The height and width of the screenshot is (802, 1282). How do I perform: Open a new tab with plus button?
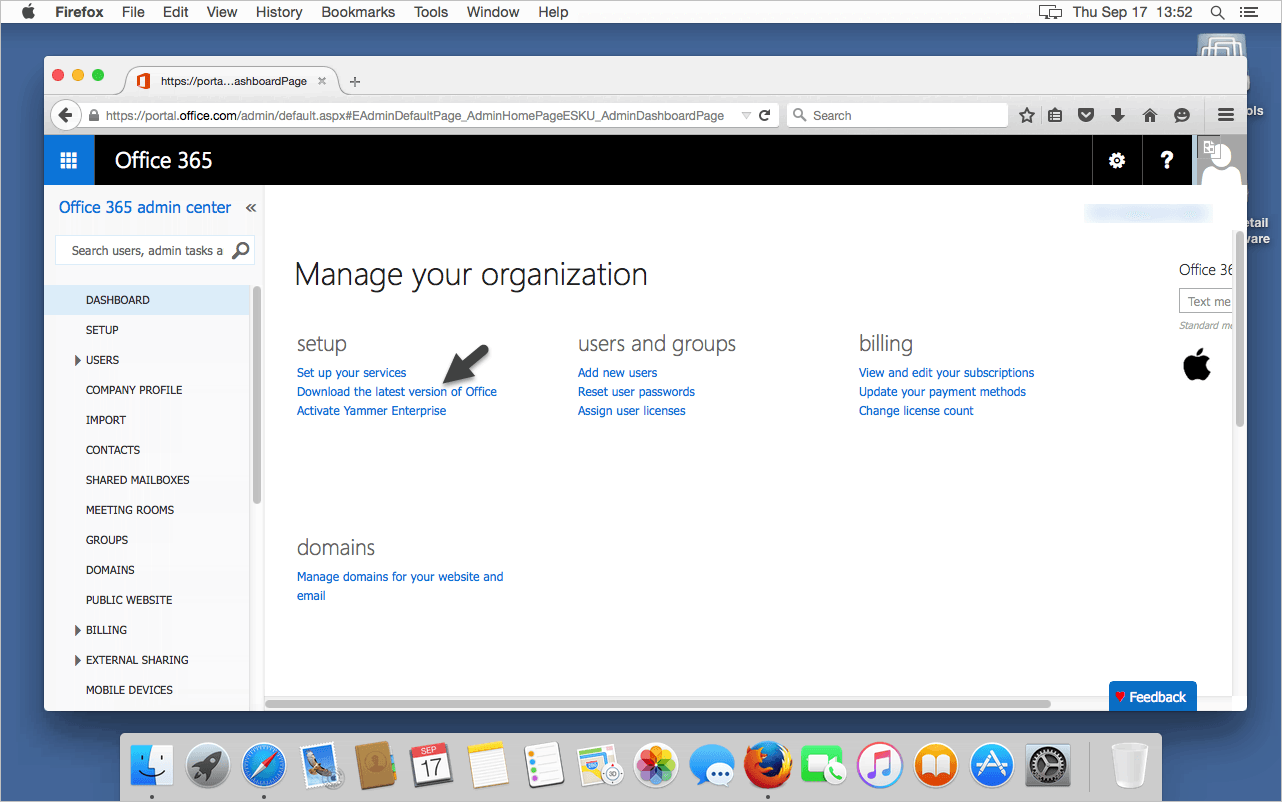coord(354,82)
